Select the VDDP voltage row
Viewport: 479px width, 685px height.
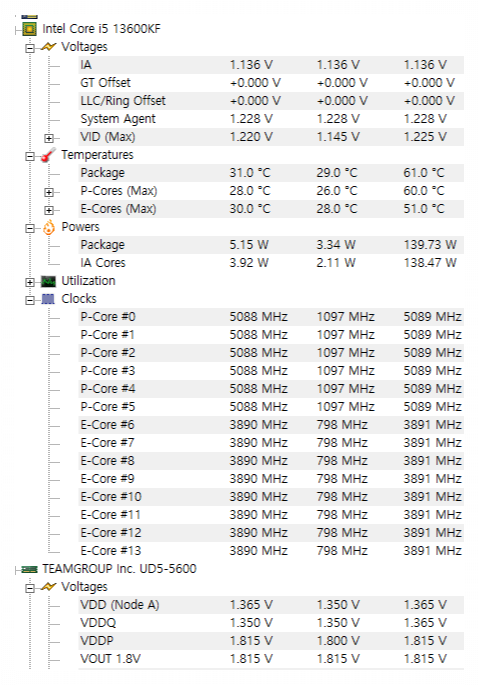pyautogui.click(x=271, y=641)
